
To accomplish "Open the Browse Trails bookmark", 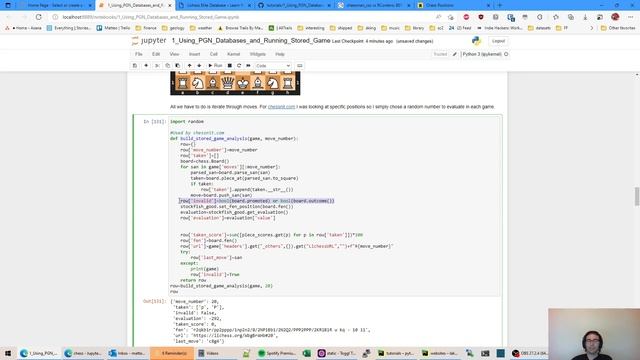I will coord(240,28).
